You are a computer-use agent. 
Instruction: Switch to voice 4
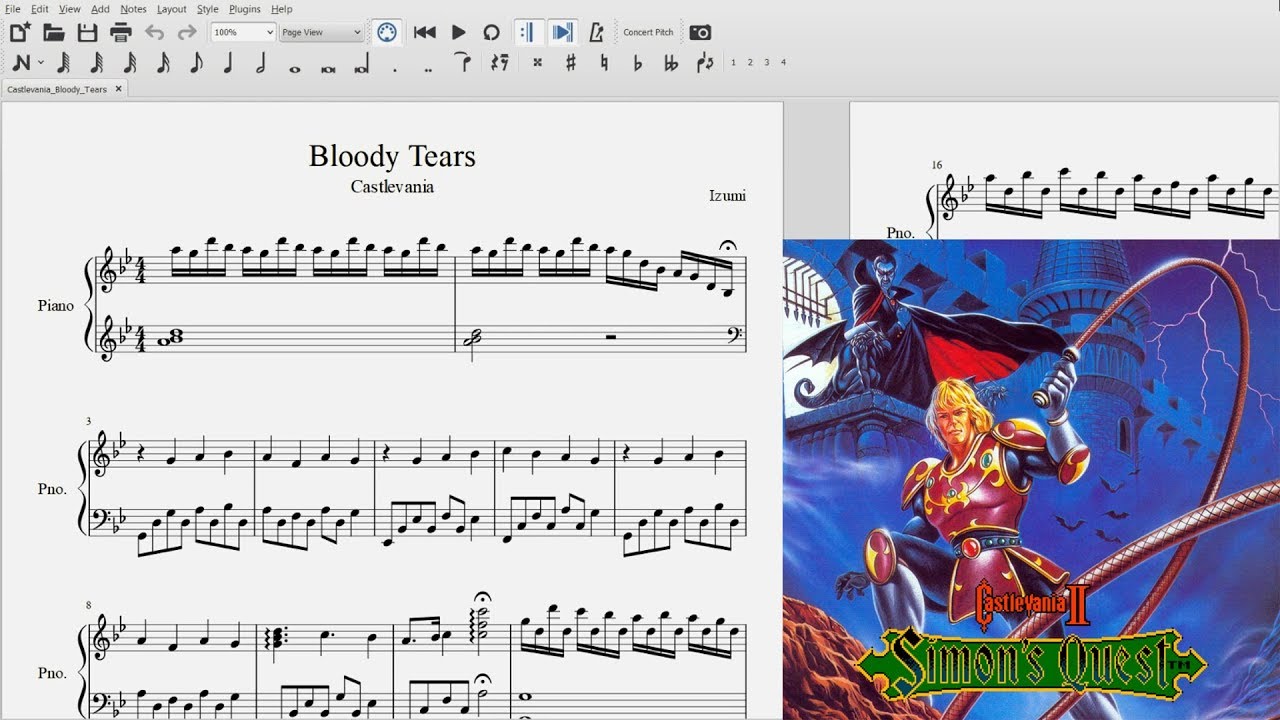click(783, 62)
